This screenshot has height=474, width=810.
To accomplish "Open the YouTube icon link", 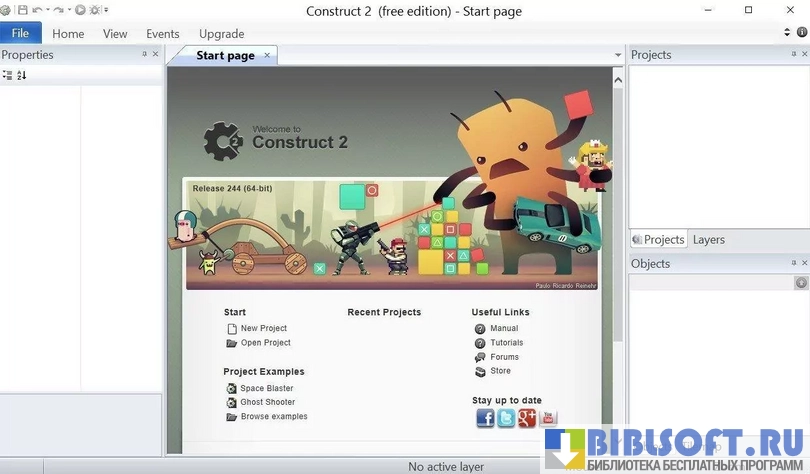I will click(548, 418).
